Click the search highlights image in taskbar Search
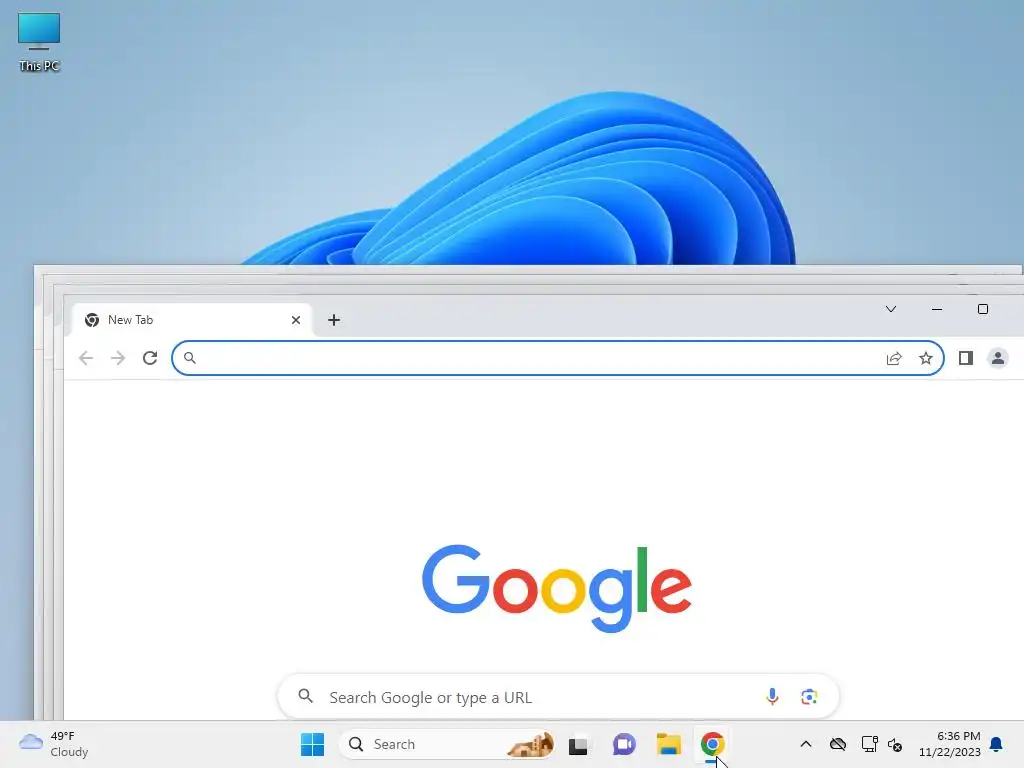Image resolution: width=1024 pixels, height=768 pixels. [531, 744]
